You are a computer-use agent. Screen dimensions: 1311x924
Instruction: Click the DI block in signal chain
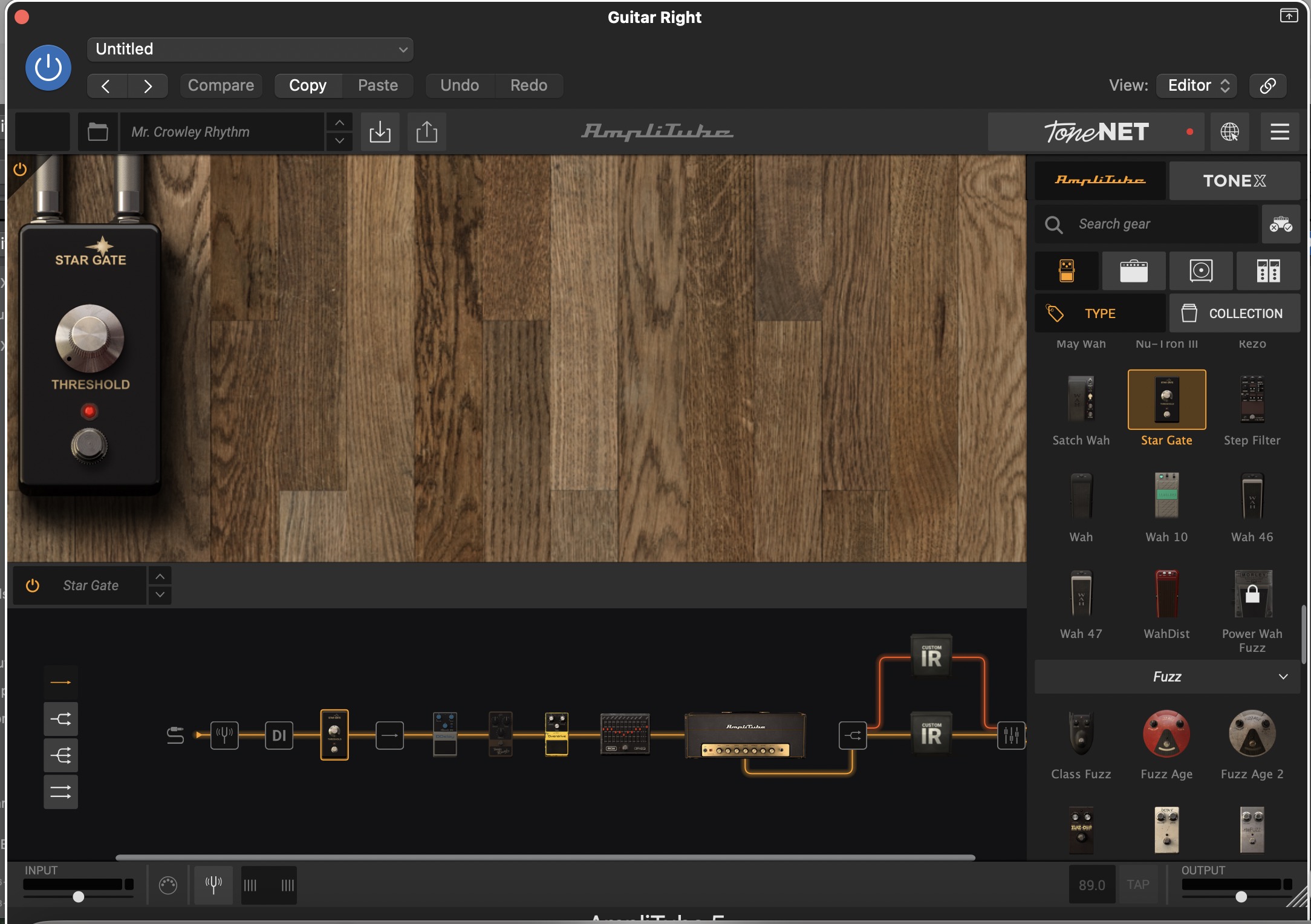[x=279, y=735]
